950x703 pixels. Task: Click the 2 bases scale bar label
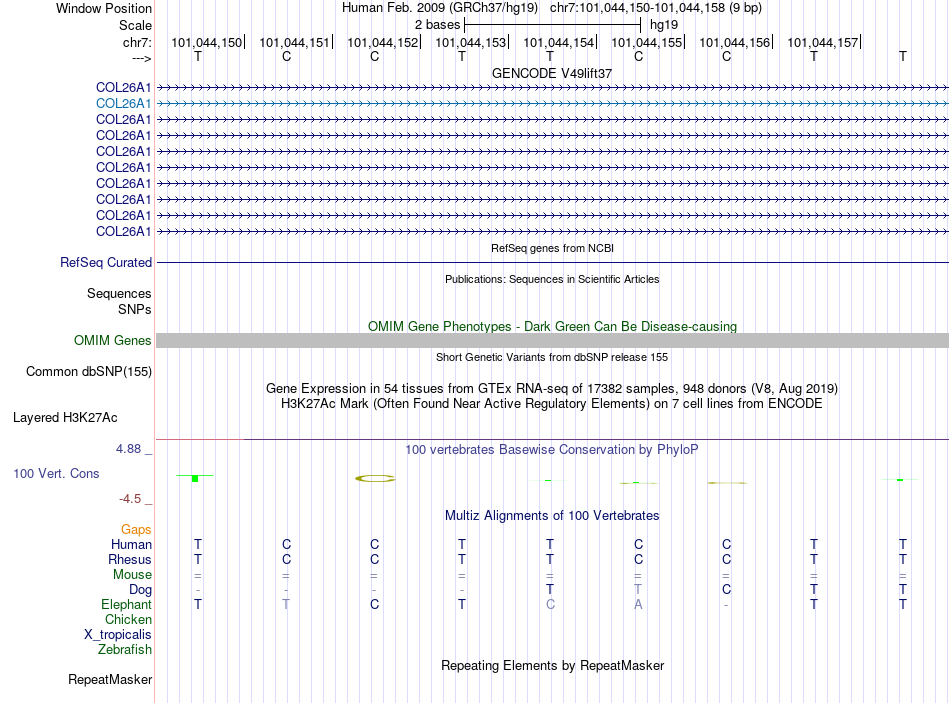point(437,25)
